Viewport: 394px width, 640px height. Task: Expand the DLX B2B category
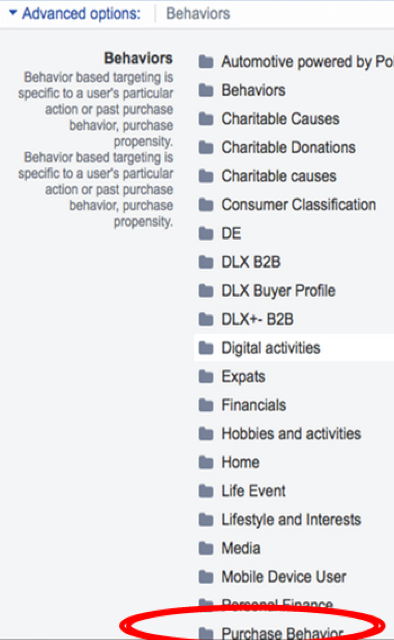[x=251, y=262]
